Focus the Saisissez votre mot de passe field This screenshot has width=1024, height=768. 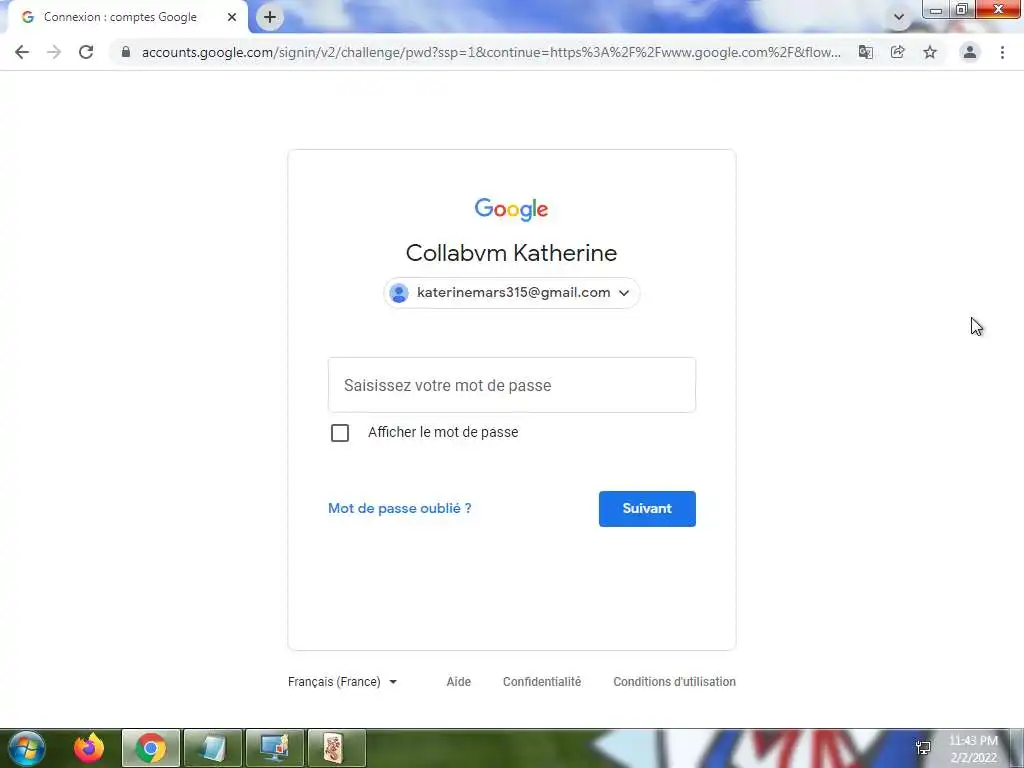(511, 385)
